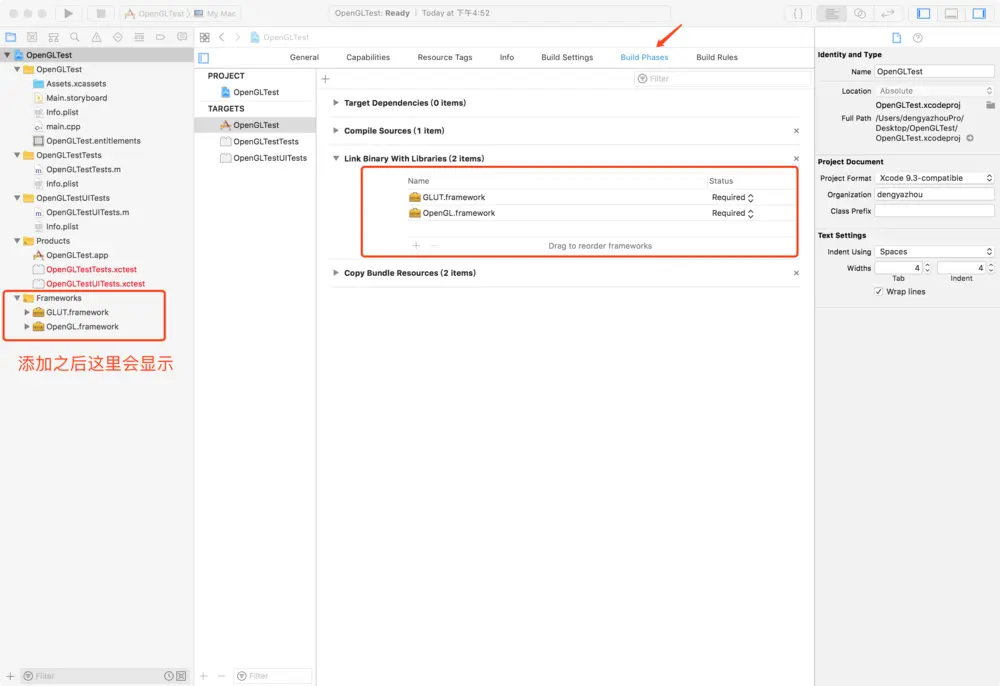Toggle the navigator panel visibility
The image size is (1000, 686).
click(923, 13)
